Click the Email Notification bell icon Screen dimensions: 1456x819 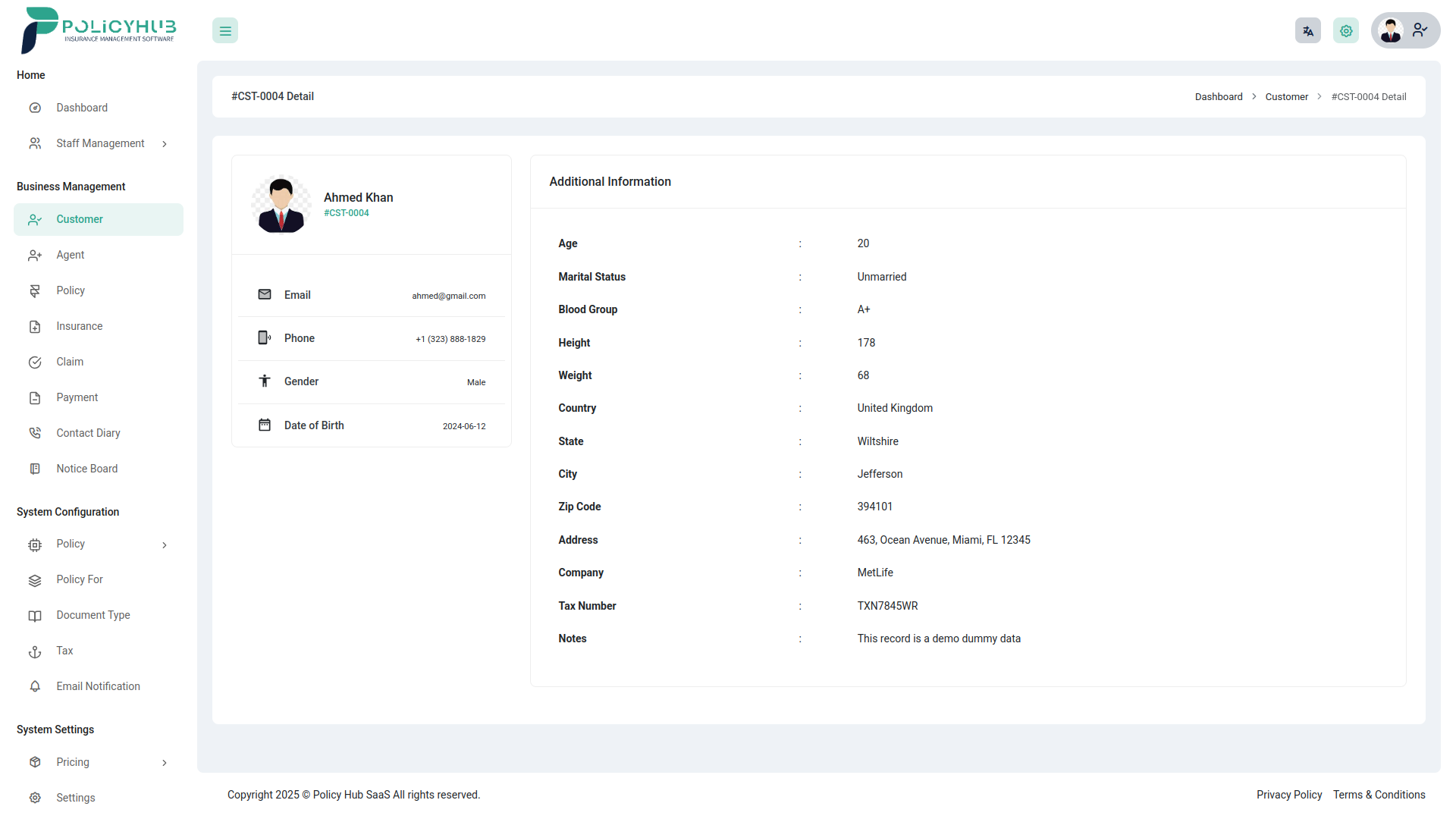[x=35, y=686]
